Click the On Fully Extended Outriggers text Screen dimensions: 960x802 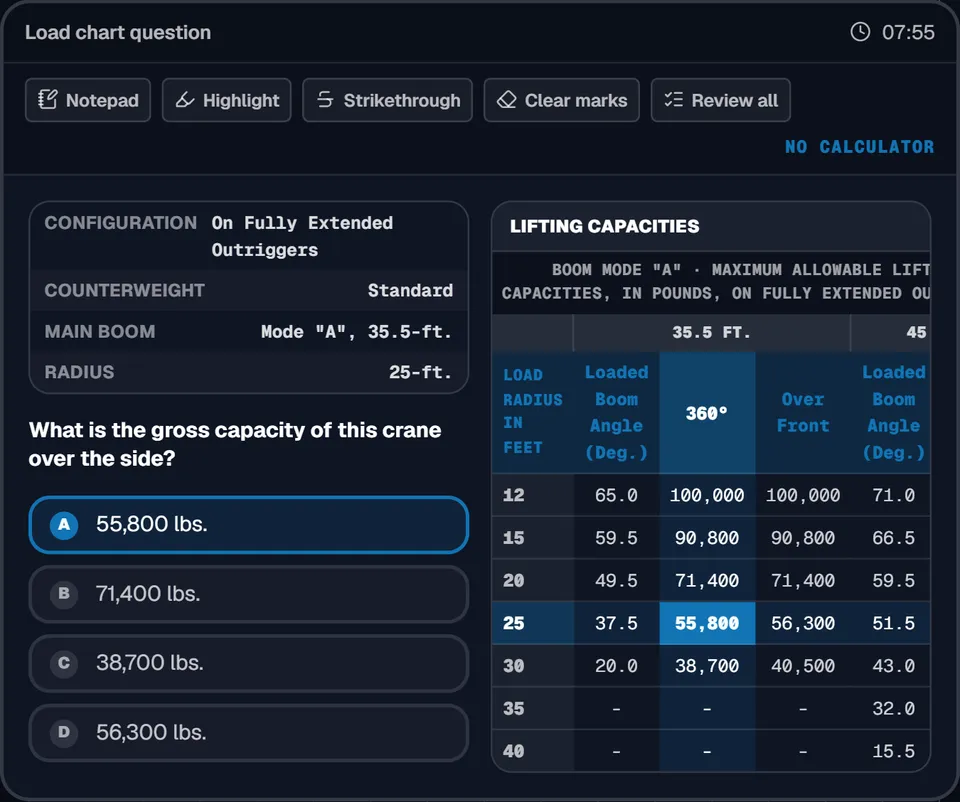(302, 236)
